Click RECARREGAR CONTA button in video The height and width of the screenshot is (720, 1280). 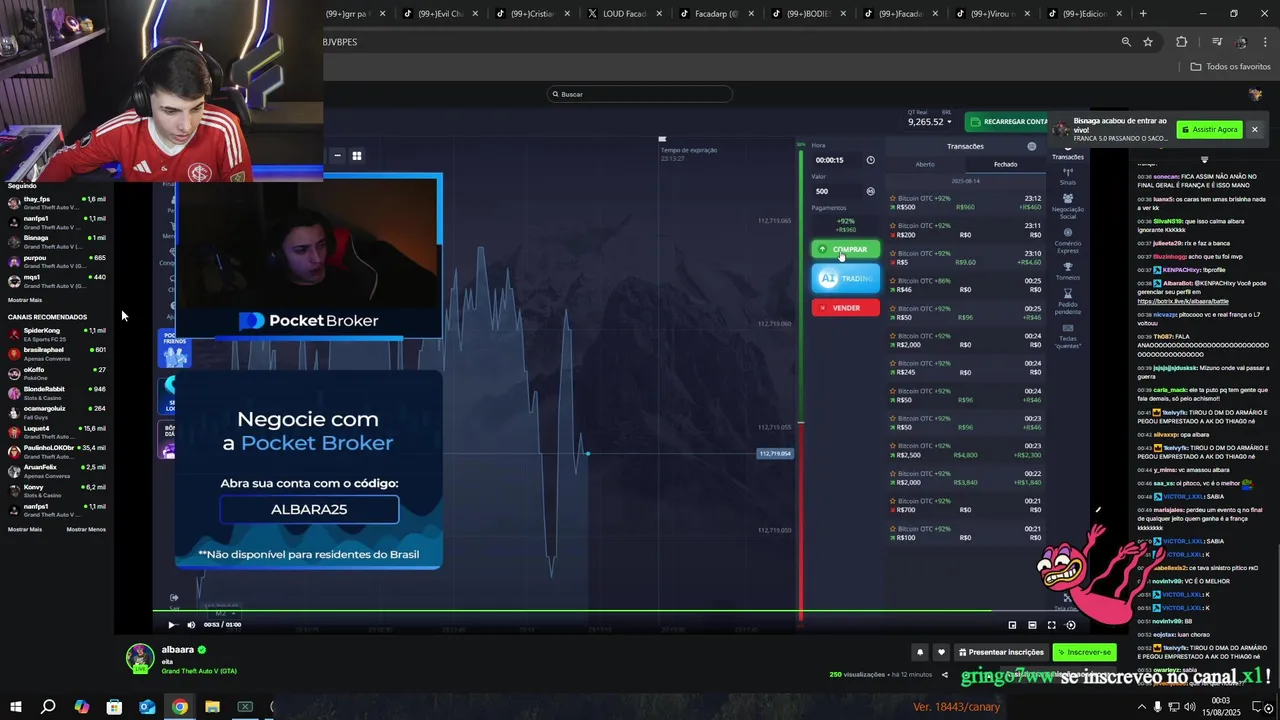point(1008,121)
